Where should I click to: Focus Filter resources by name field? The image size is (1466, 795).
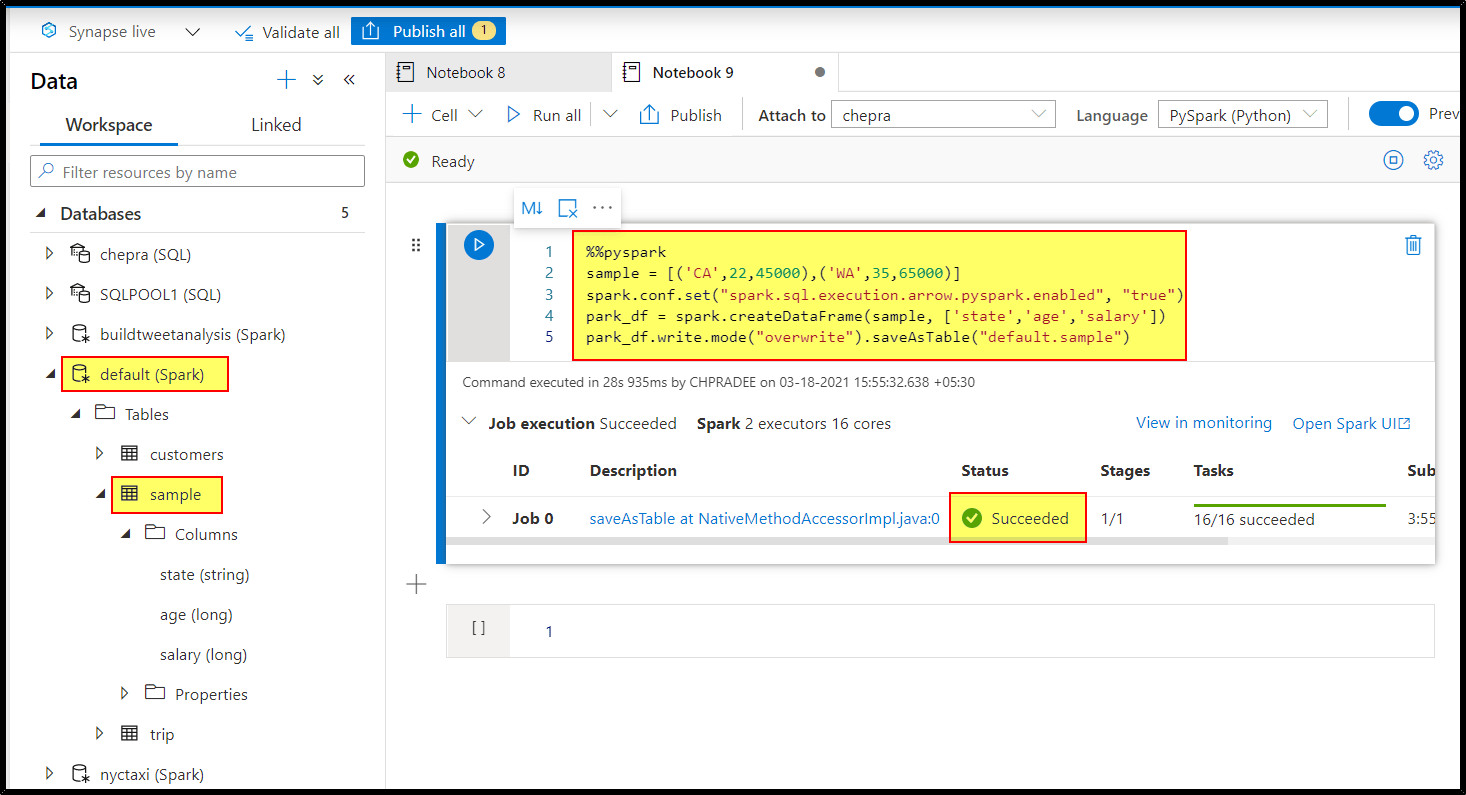coord(197,171)
